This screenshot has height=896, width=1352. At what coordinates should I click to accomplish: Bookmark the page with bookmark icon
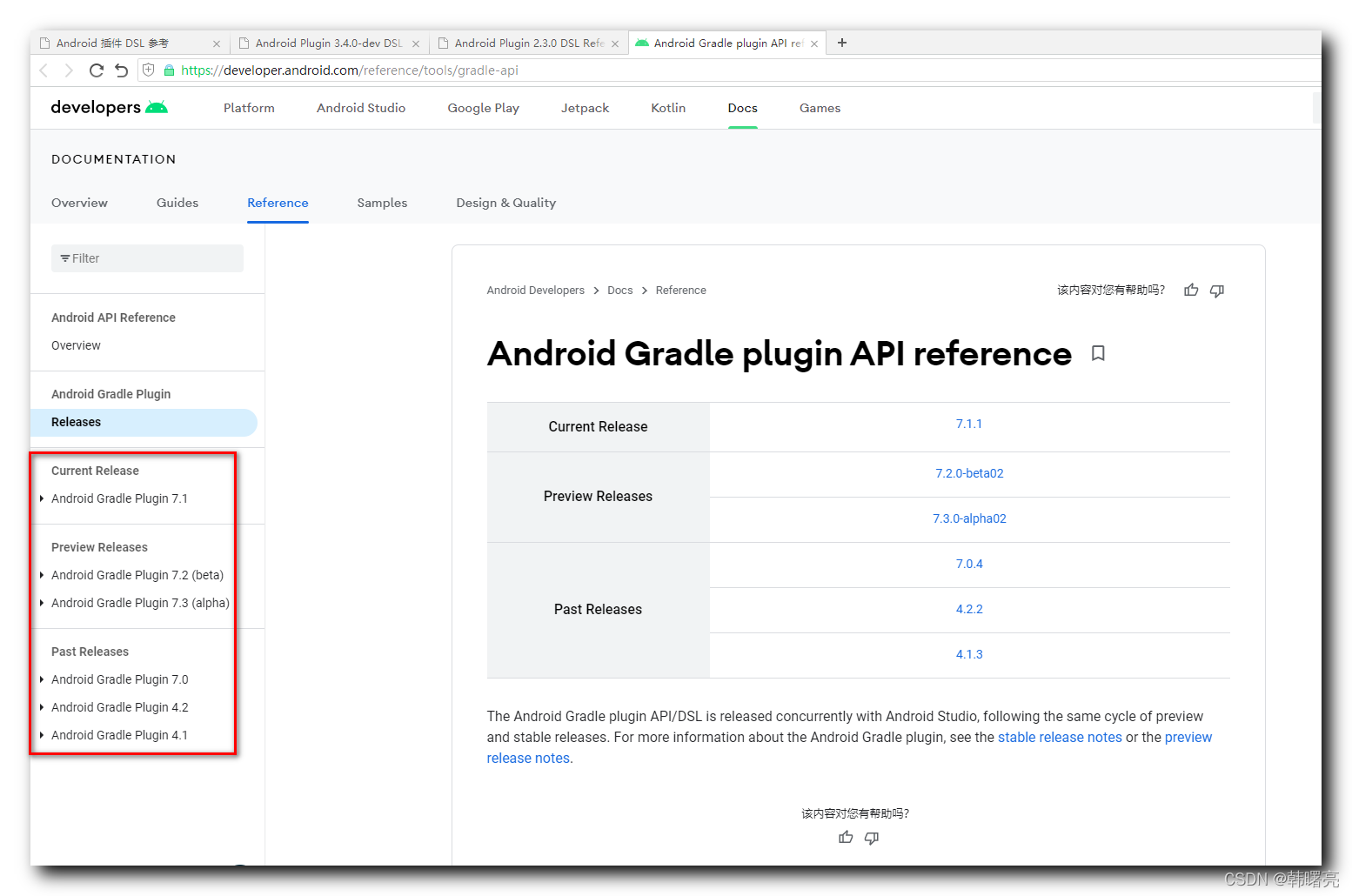click(1098, 353)
